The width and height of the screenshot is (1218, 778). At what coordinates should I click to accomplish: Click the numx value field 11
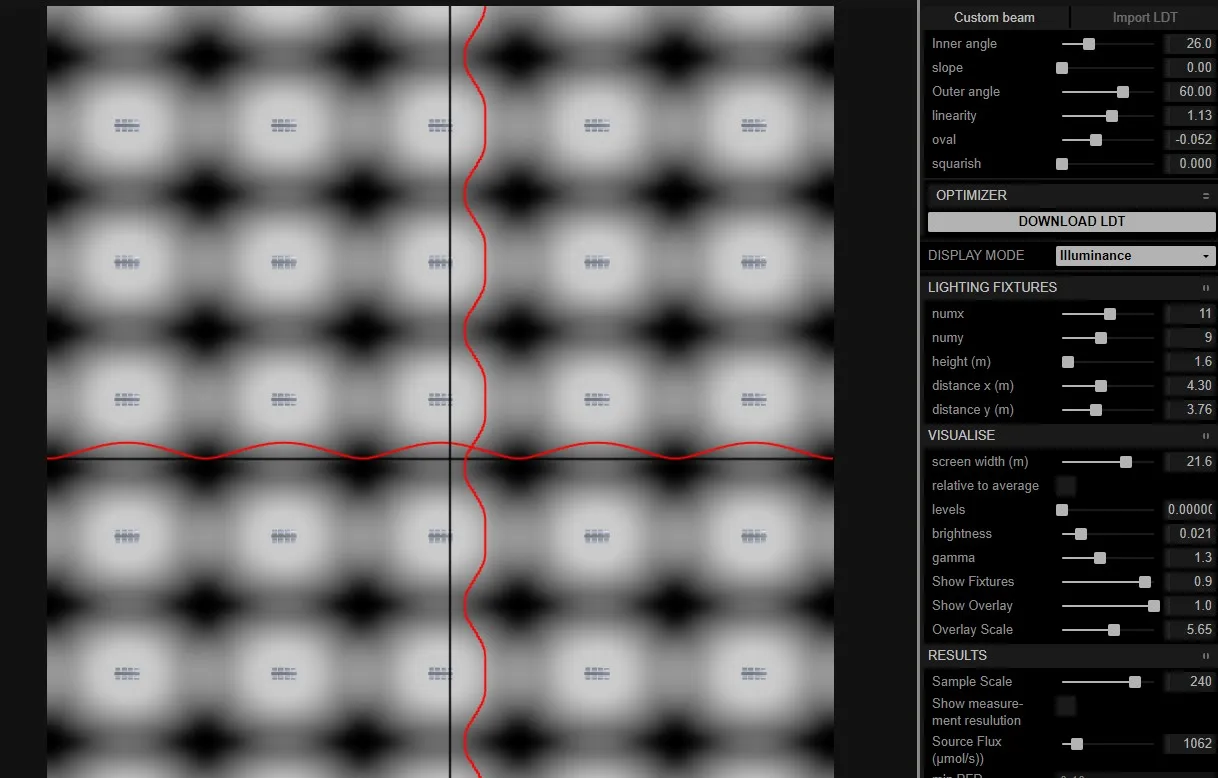click(1190, 314)
